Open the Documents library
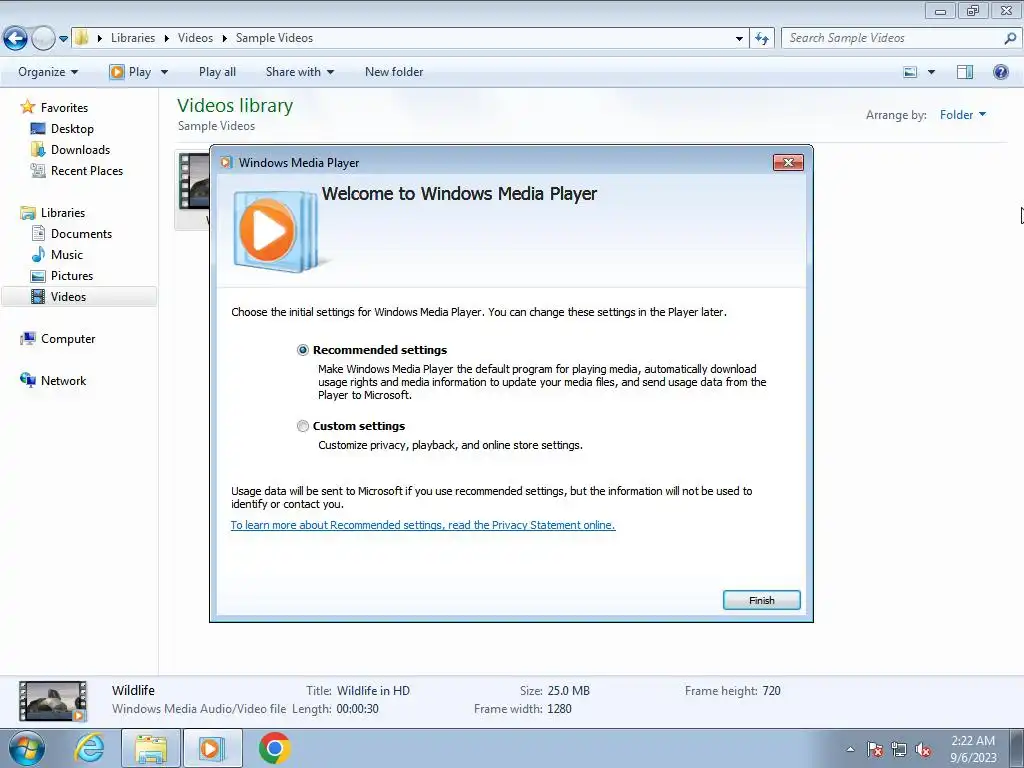 coord(81,234)
